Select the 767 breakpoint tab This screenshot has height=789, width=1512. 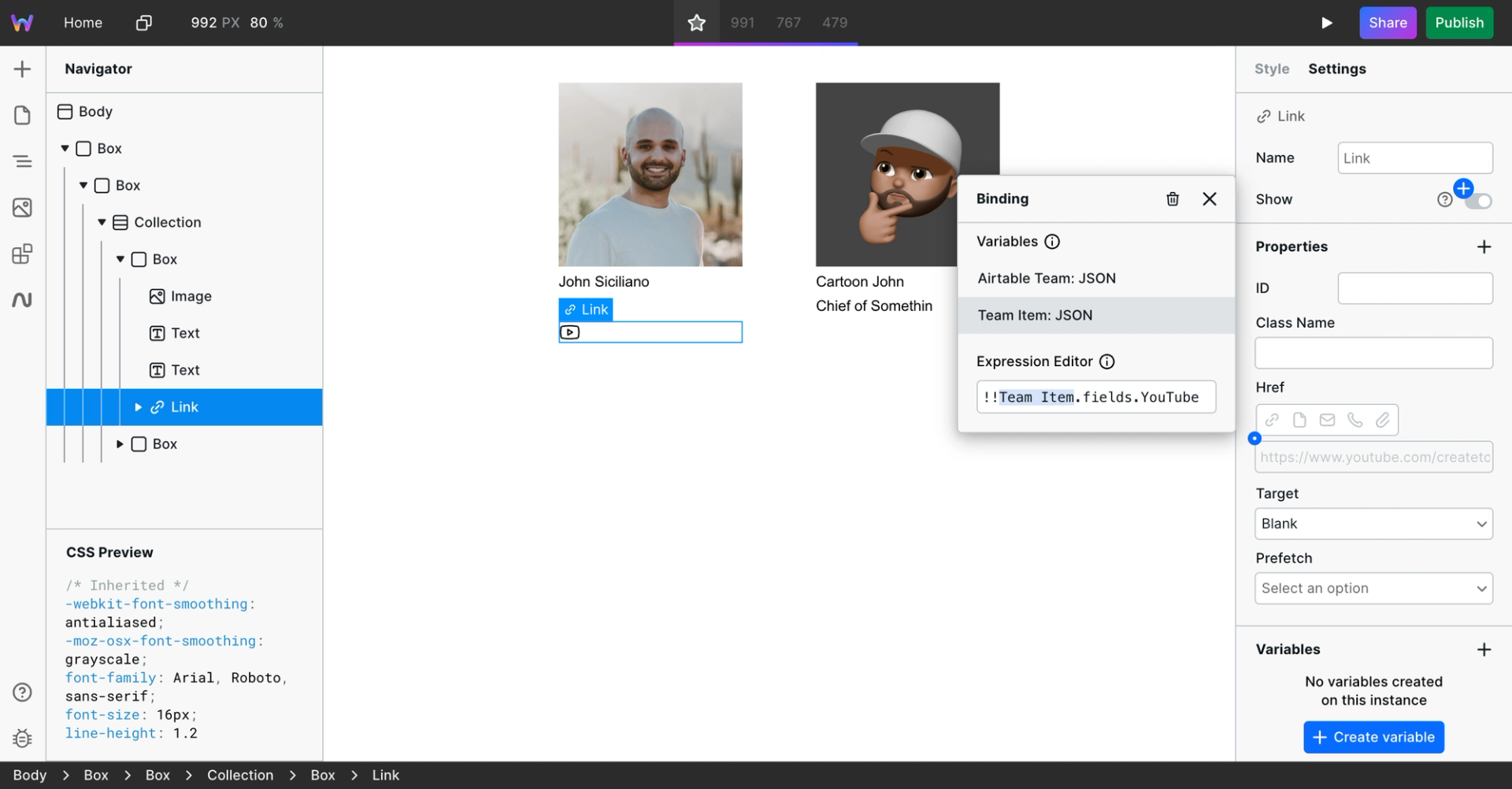[x=788, y=23]
